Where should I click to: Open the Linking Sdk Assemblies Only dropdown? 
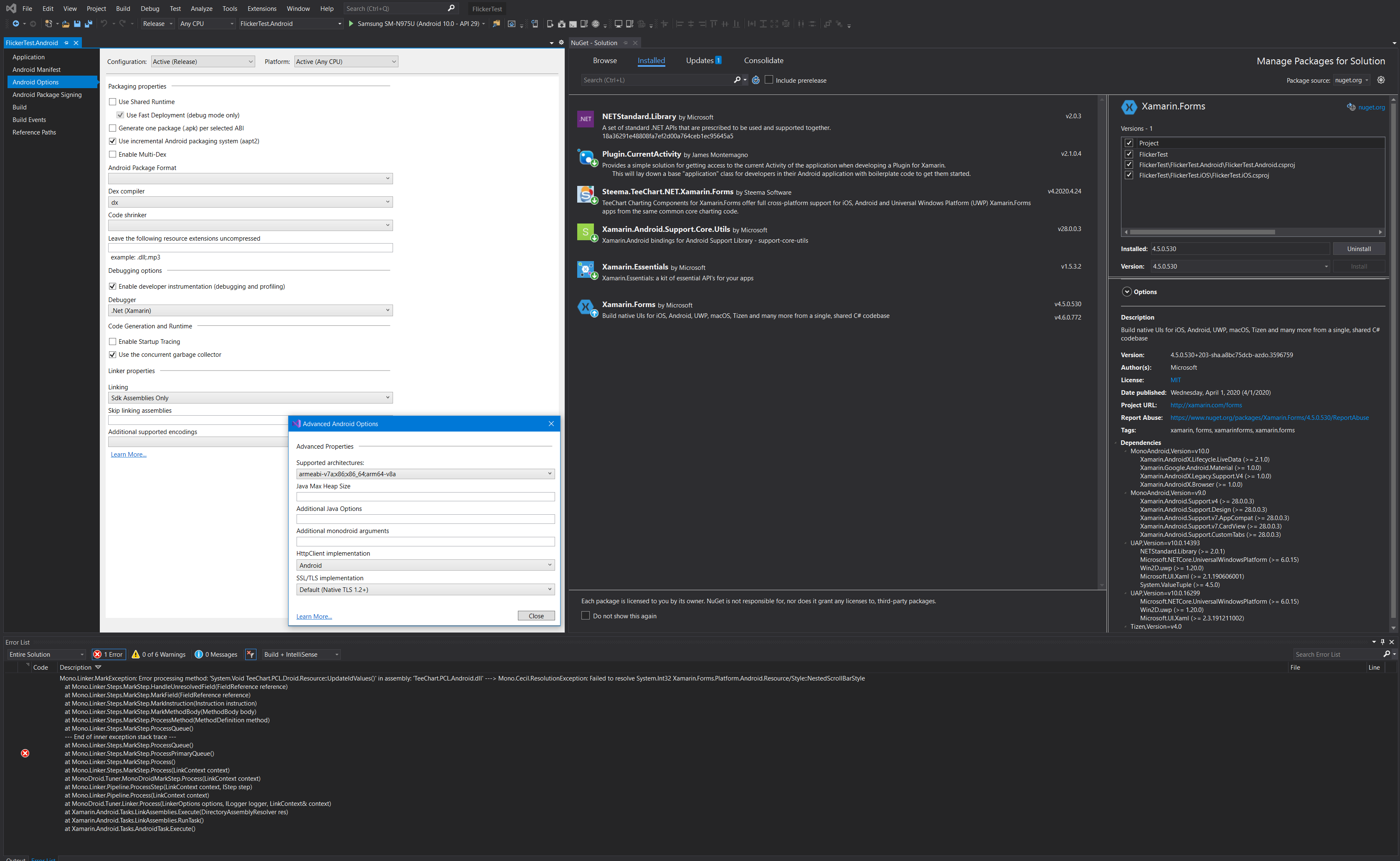point(250,397)
